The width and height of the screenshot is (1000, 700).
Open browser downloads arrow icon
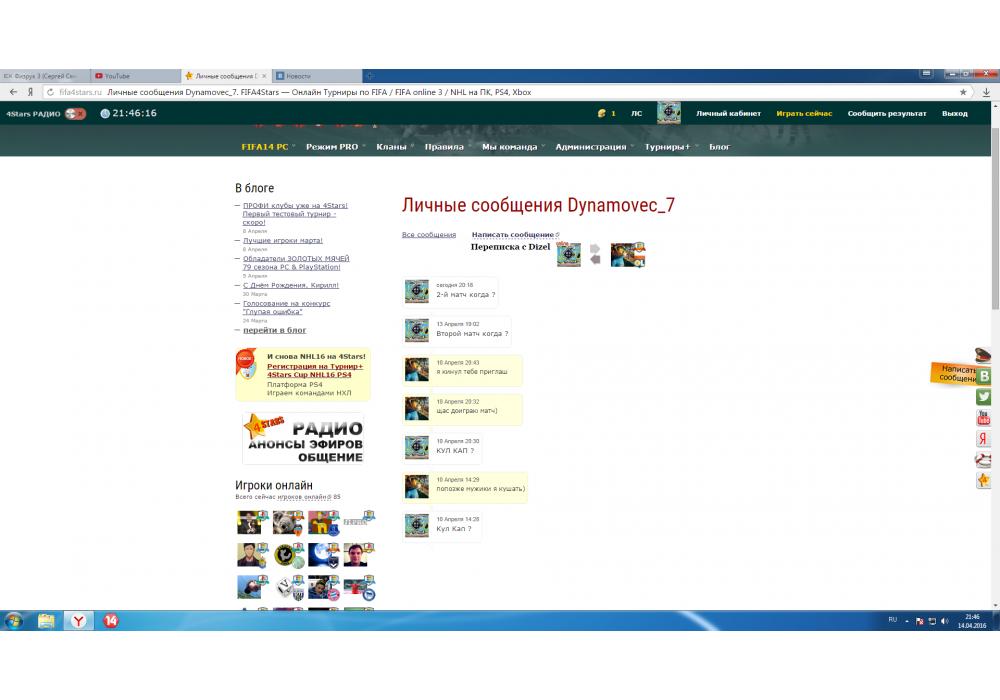(x=987, y=92)
